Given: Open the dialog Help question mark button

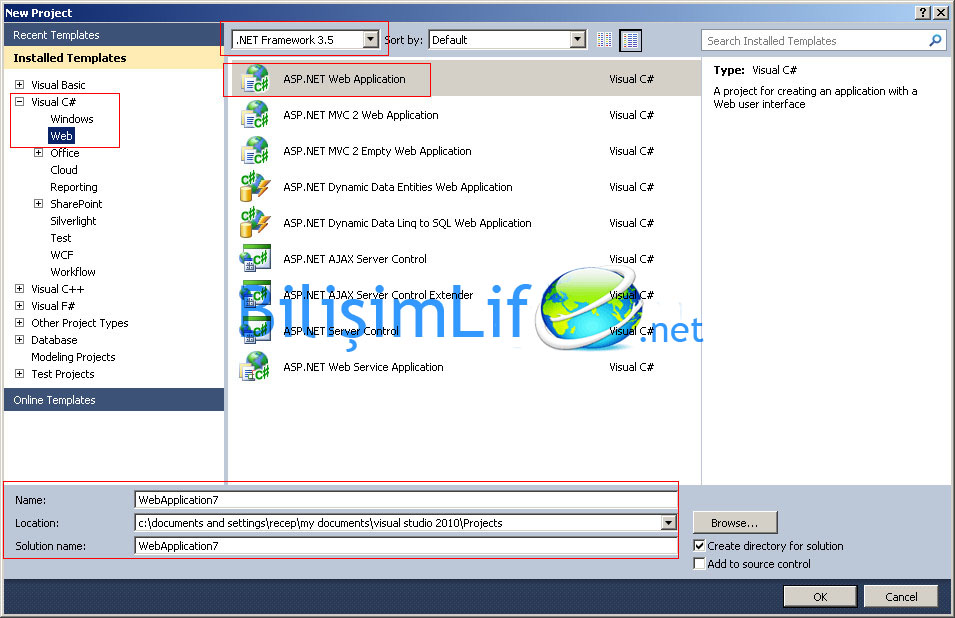Looking at the screenshot, I should click(923, 13).
